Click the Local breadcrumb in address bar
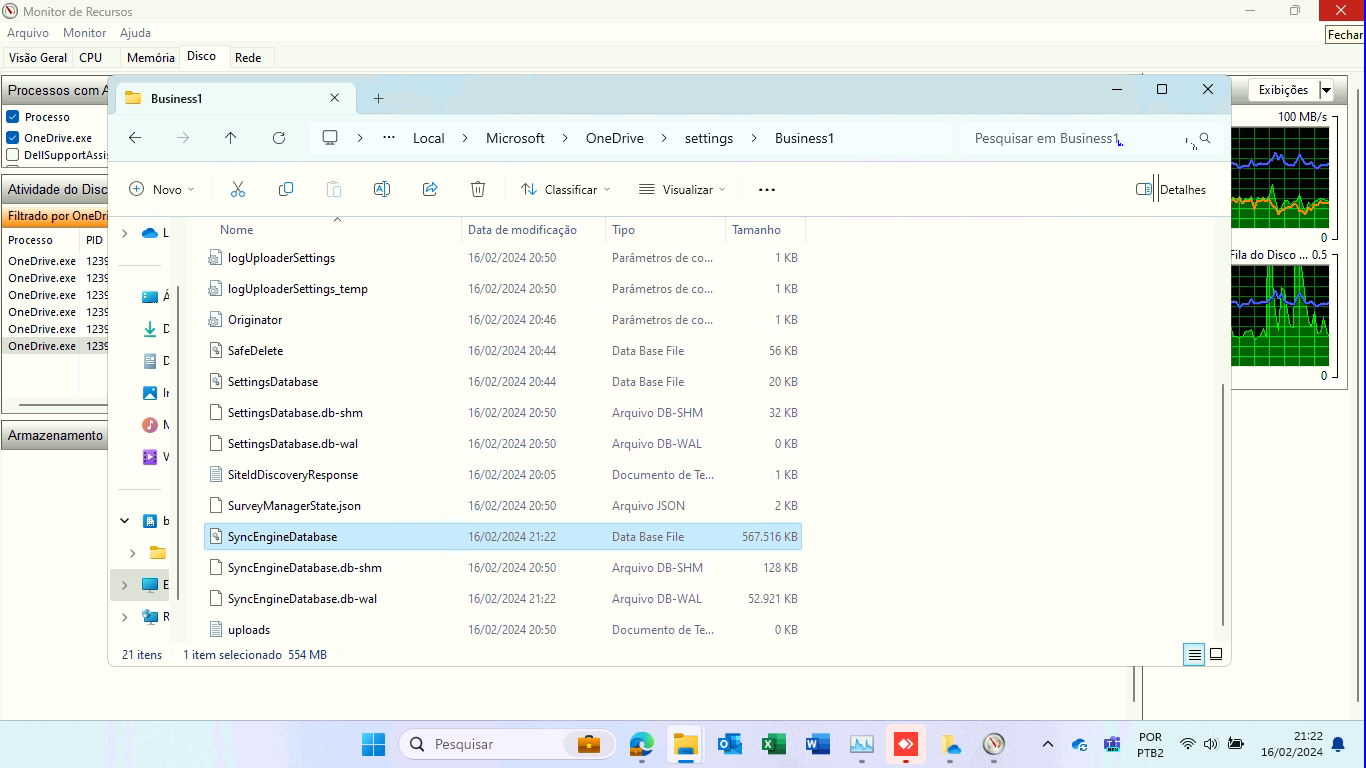Viewport: 1366px width, 768px height. tap(428, 138)
